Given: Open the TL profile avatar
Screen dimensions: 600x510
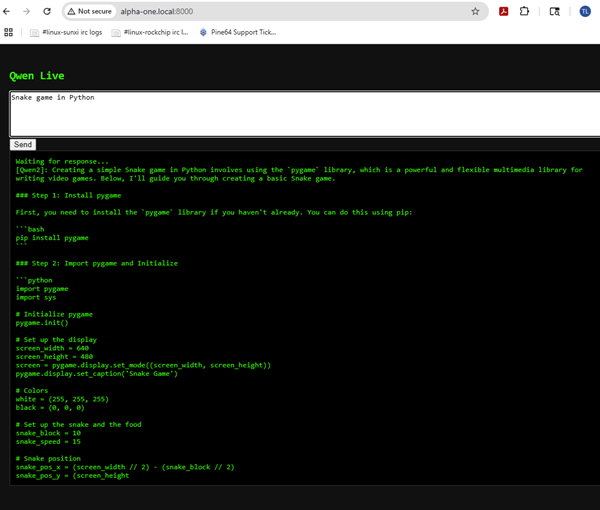Looking at the screenshot, I should [x=585, y=11].
